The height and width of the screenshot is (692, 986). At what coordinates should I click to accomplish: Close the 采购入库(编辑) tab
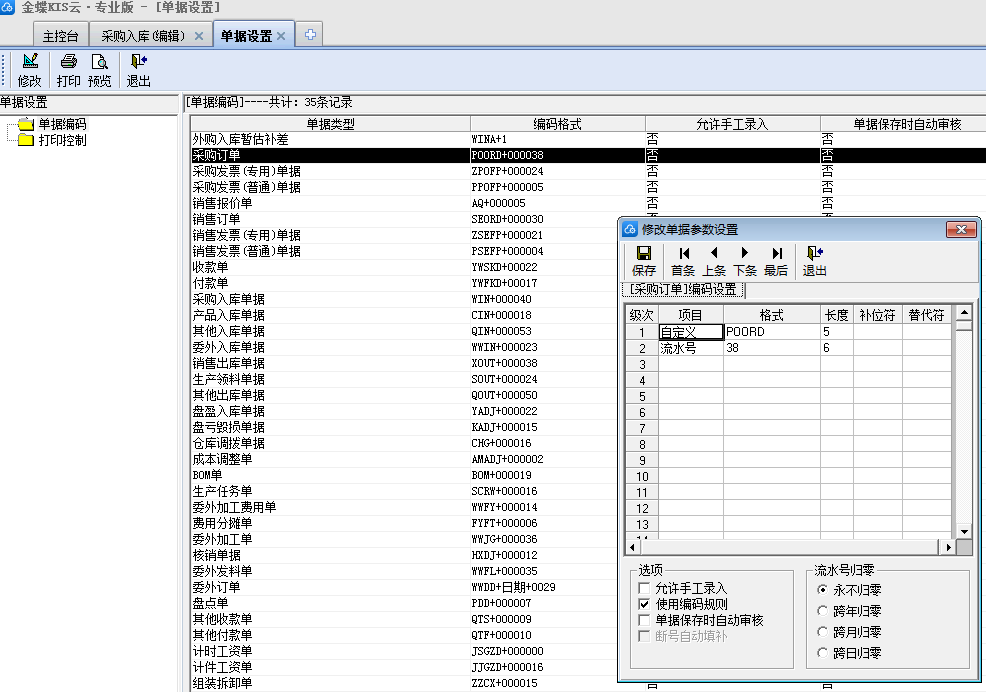[x=199, y=36]
